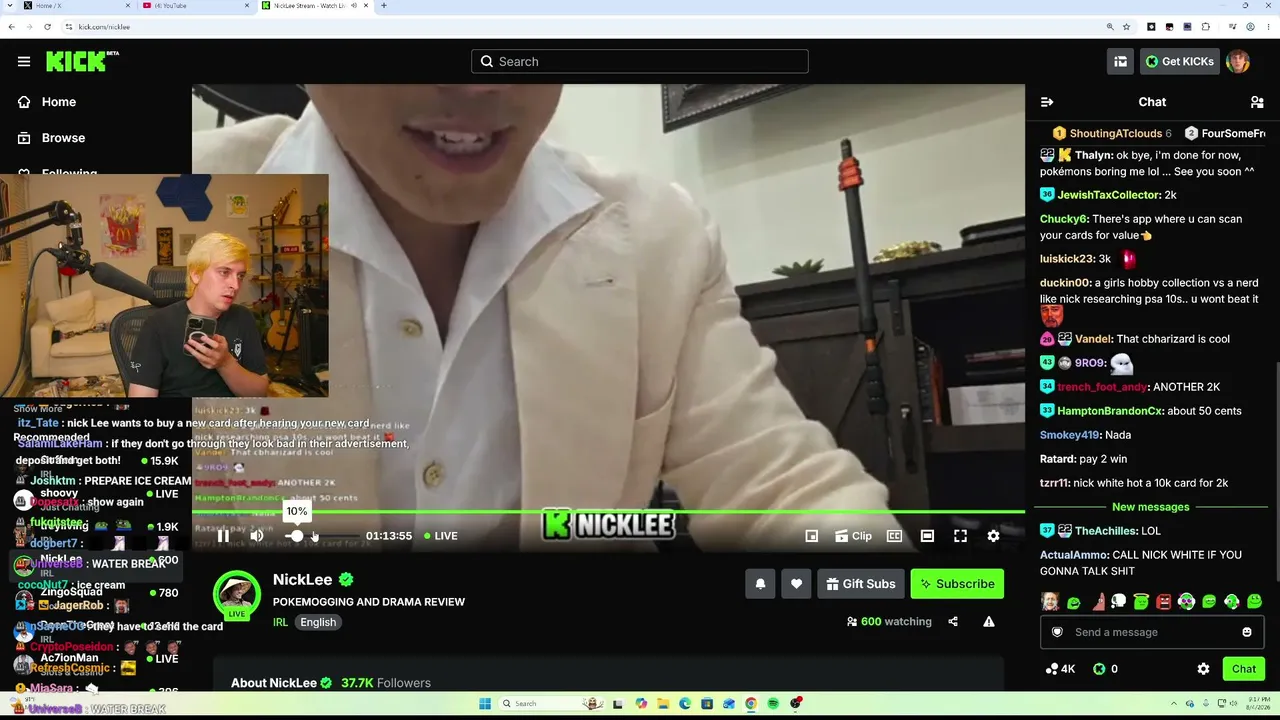Go to the Kick logo homepage
Screen dimensions: 1280x720
tap(82, 62)
